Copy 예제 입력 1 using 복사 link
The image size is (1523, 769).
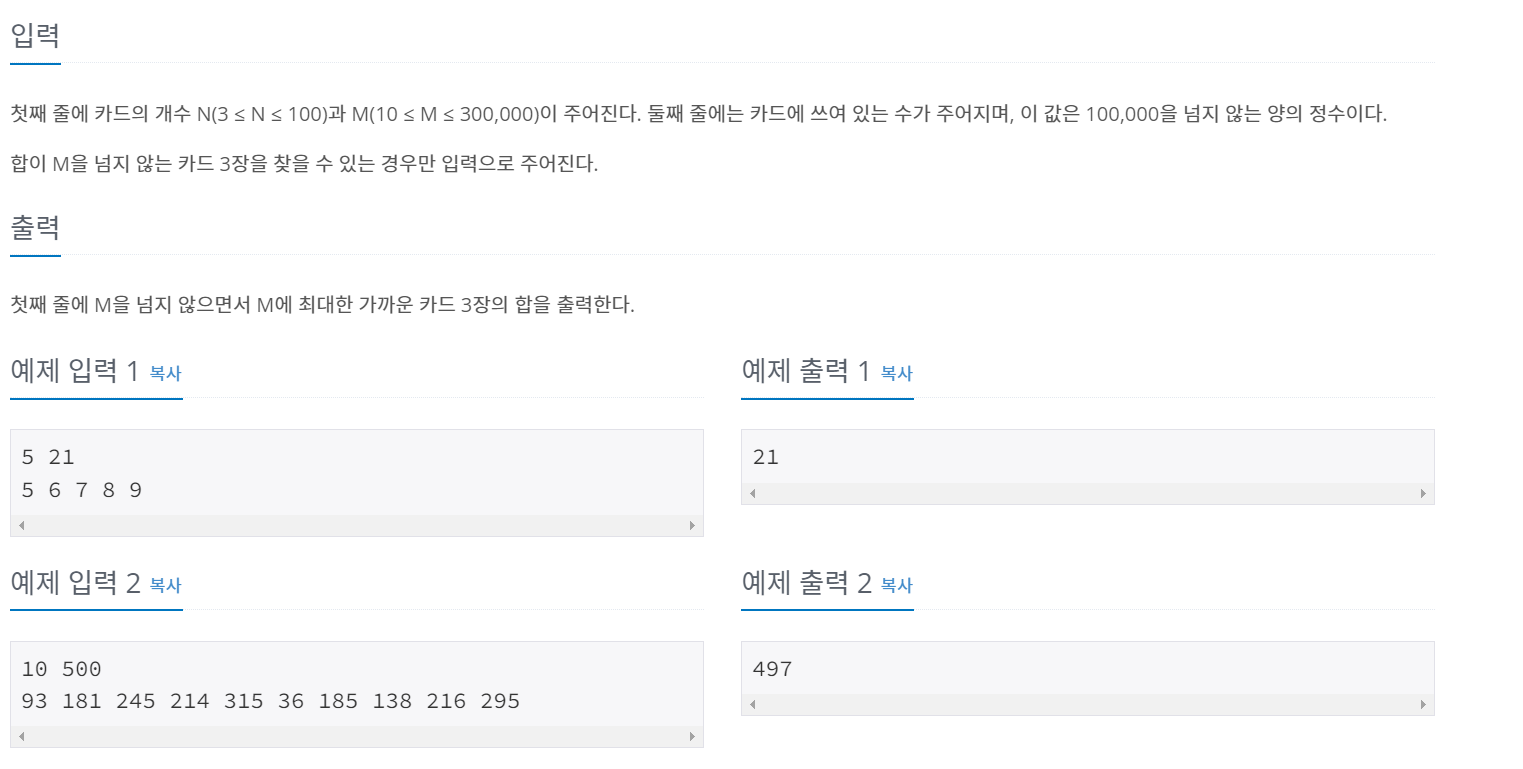[165, 373]
